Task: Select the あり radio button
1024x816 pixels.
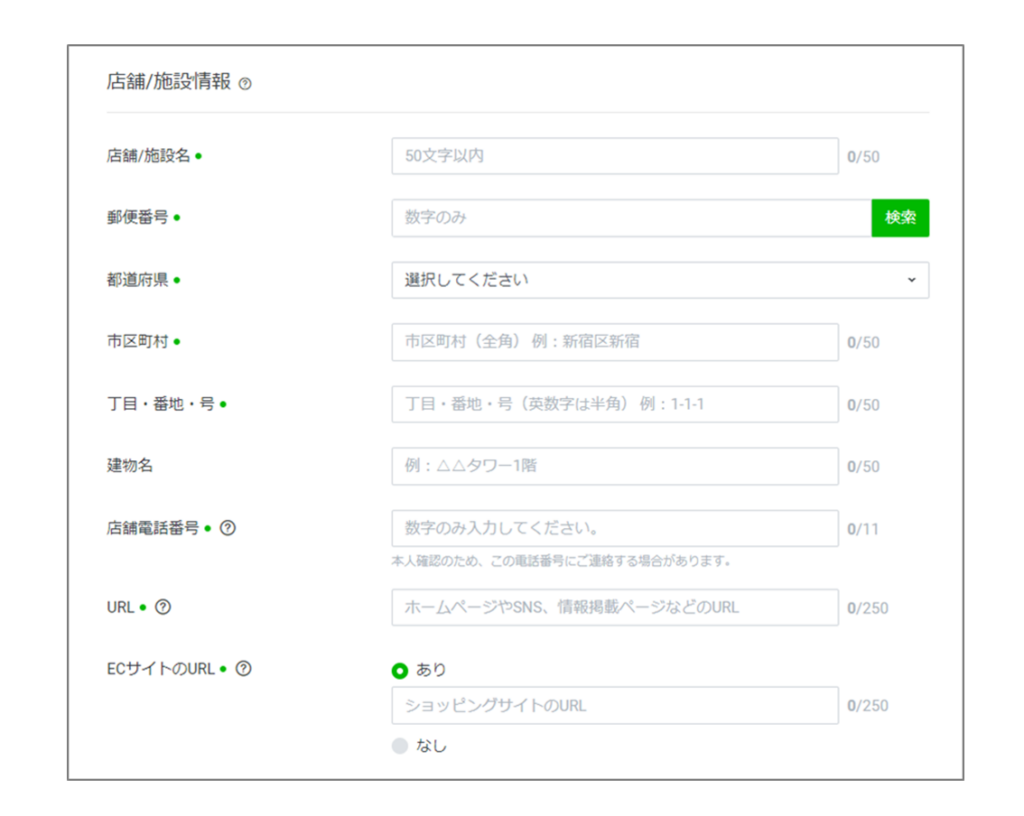Action: coord(400,670)
